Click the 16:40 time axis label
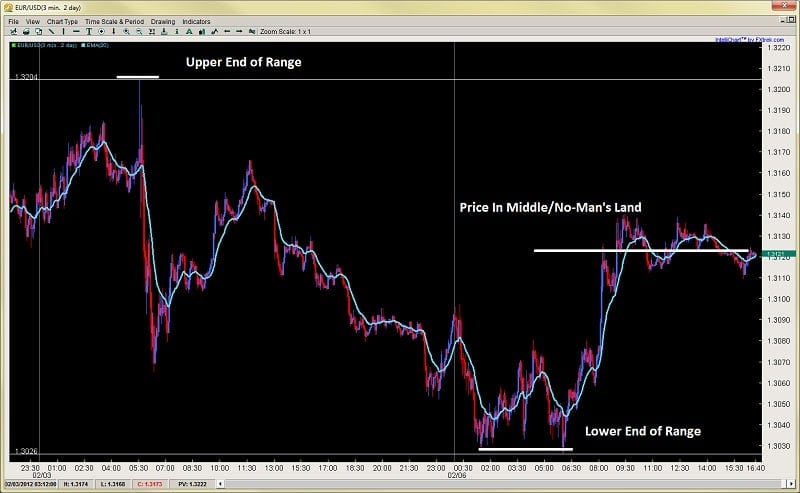 pyautogui.click(x=756, y=468)
